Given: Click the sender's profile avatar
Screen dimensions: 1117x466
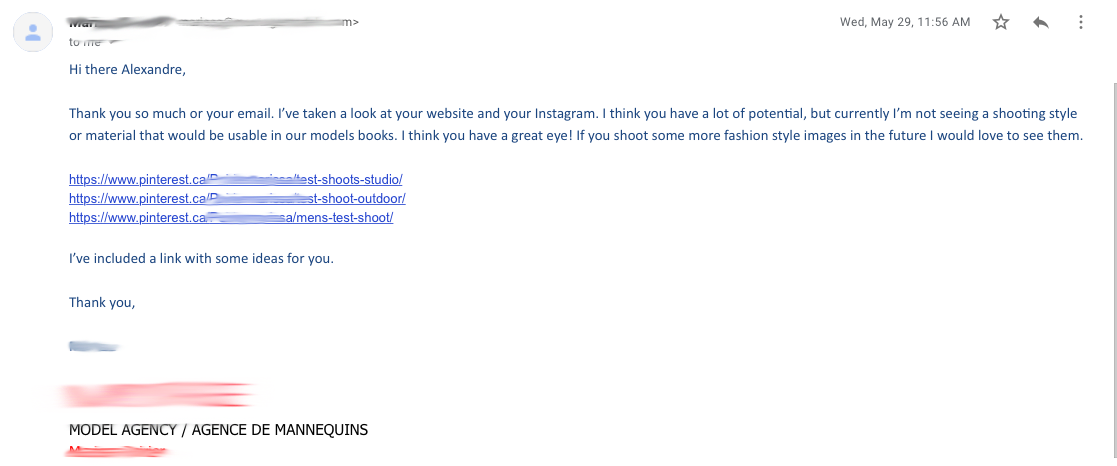Looking at the screenshot, I should [x=33, y=32].
